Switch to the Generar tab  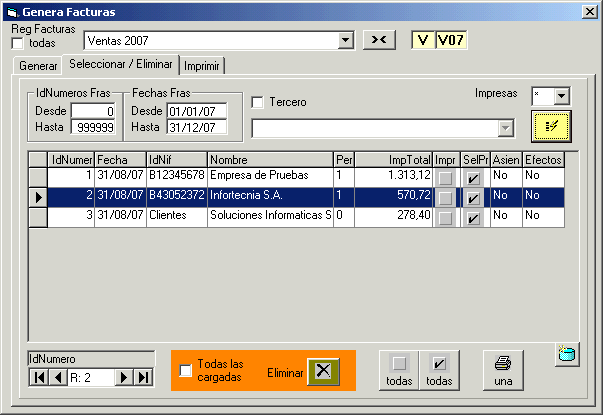coord(38,66)
